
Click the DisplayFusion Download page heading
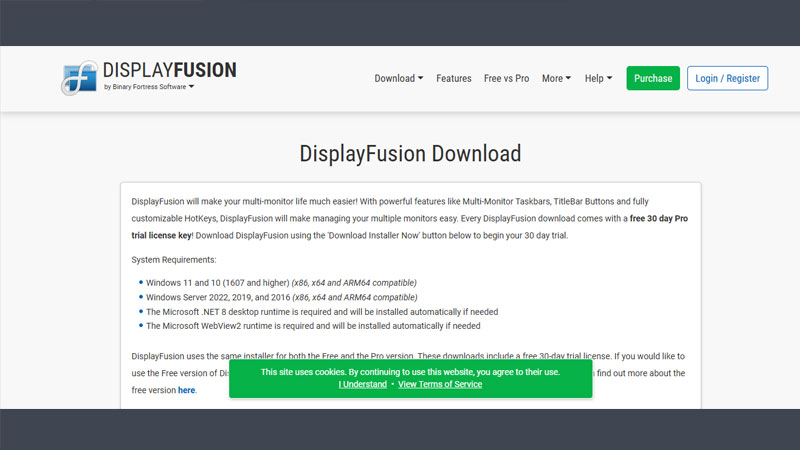coord(410,153)
